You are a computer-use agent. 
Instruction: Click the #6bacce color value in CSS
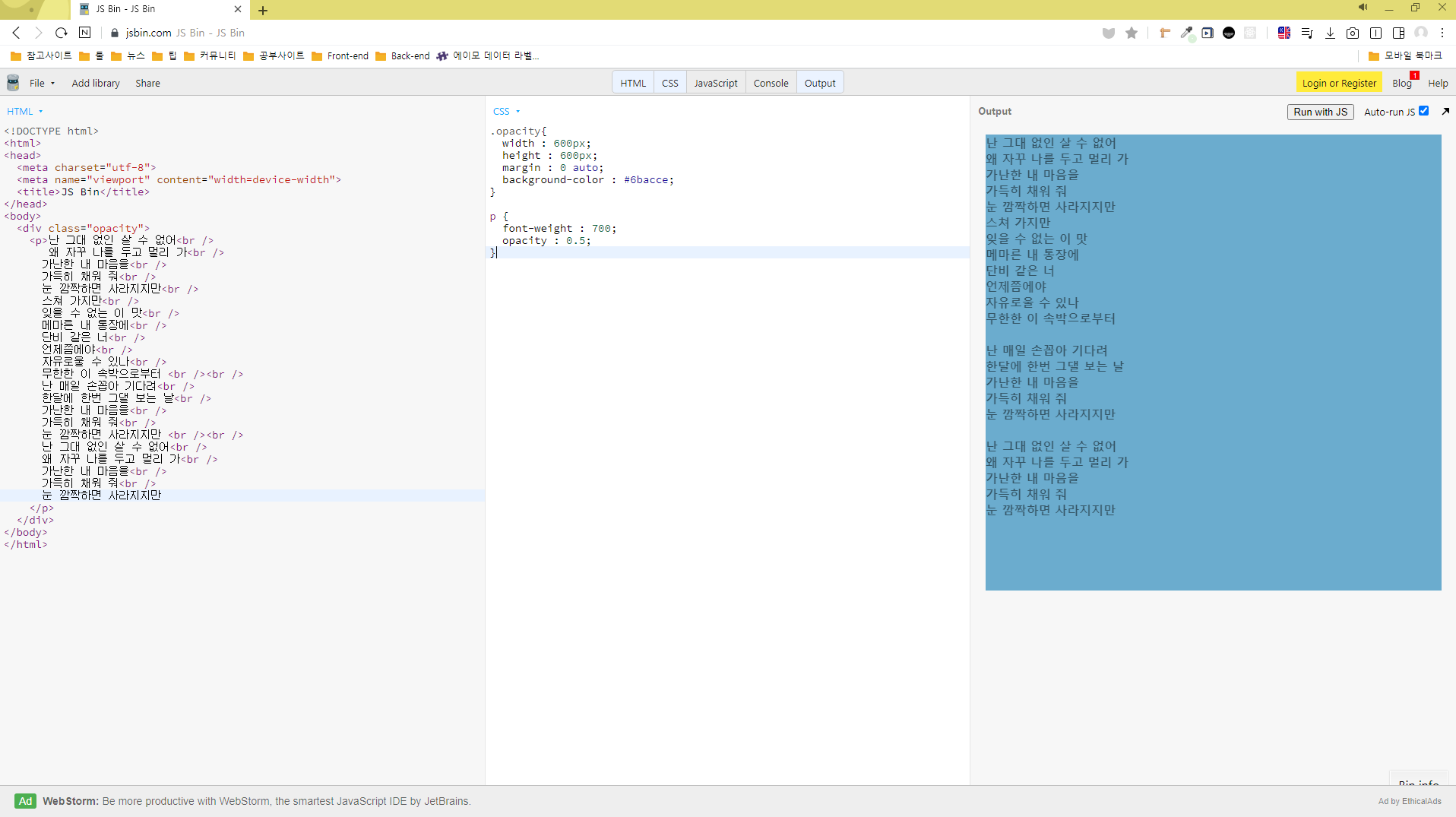[646, 180]
